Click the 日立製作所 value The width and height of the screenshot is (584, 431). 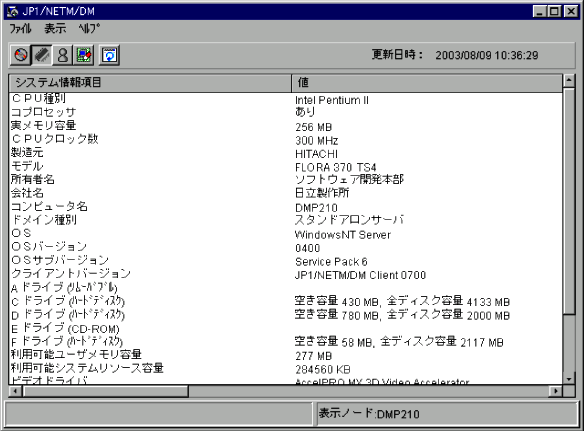click(322, 193)
